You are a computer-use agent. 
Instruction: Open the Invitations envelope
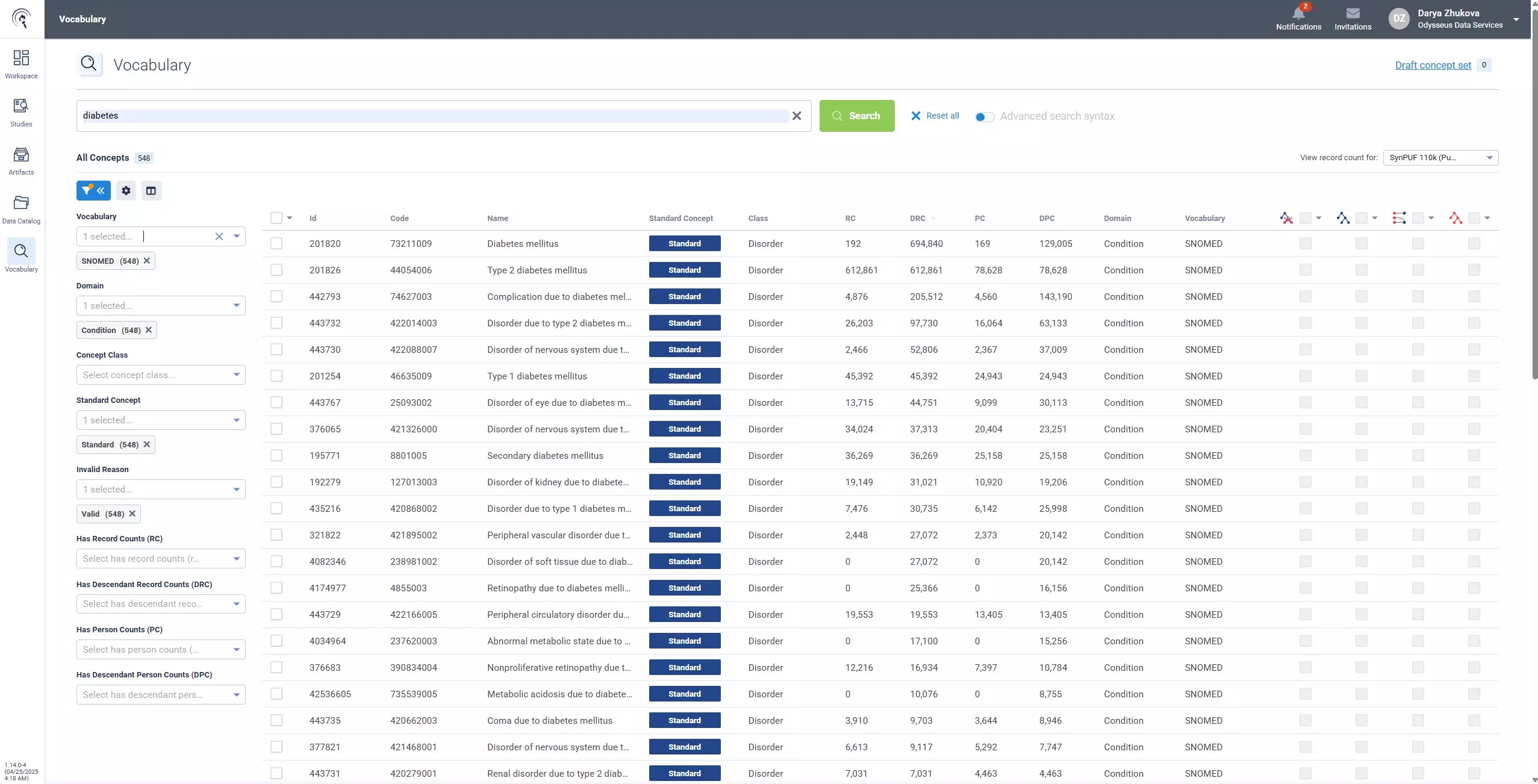point(1353,19)
